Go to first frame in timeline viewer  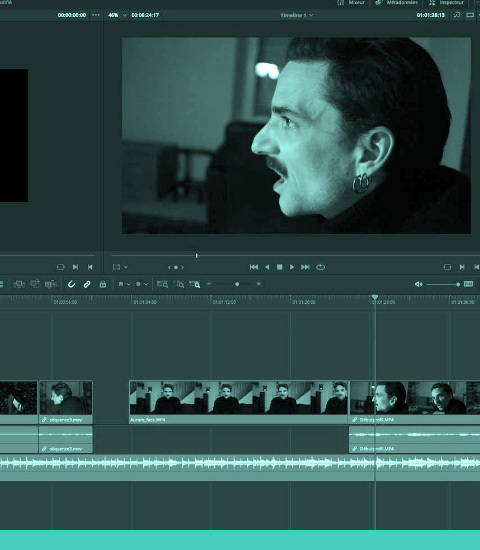[x=254, y=267]
